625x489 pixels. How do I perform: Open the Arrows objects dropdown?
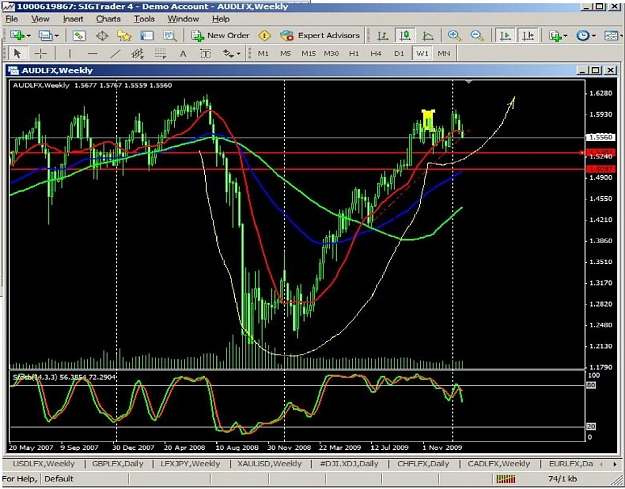tap(232, 53)
